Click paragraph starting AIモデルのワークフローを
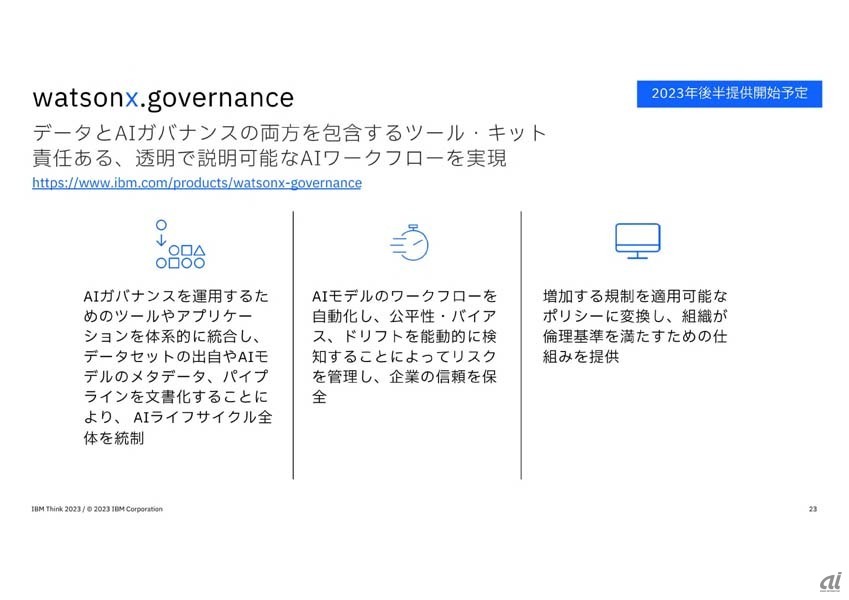849x600 pixels. coord(404,347)
